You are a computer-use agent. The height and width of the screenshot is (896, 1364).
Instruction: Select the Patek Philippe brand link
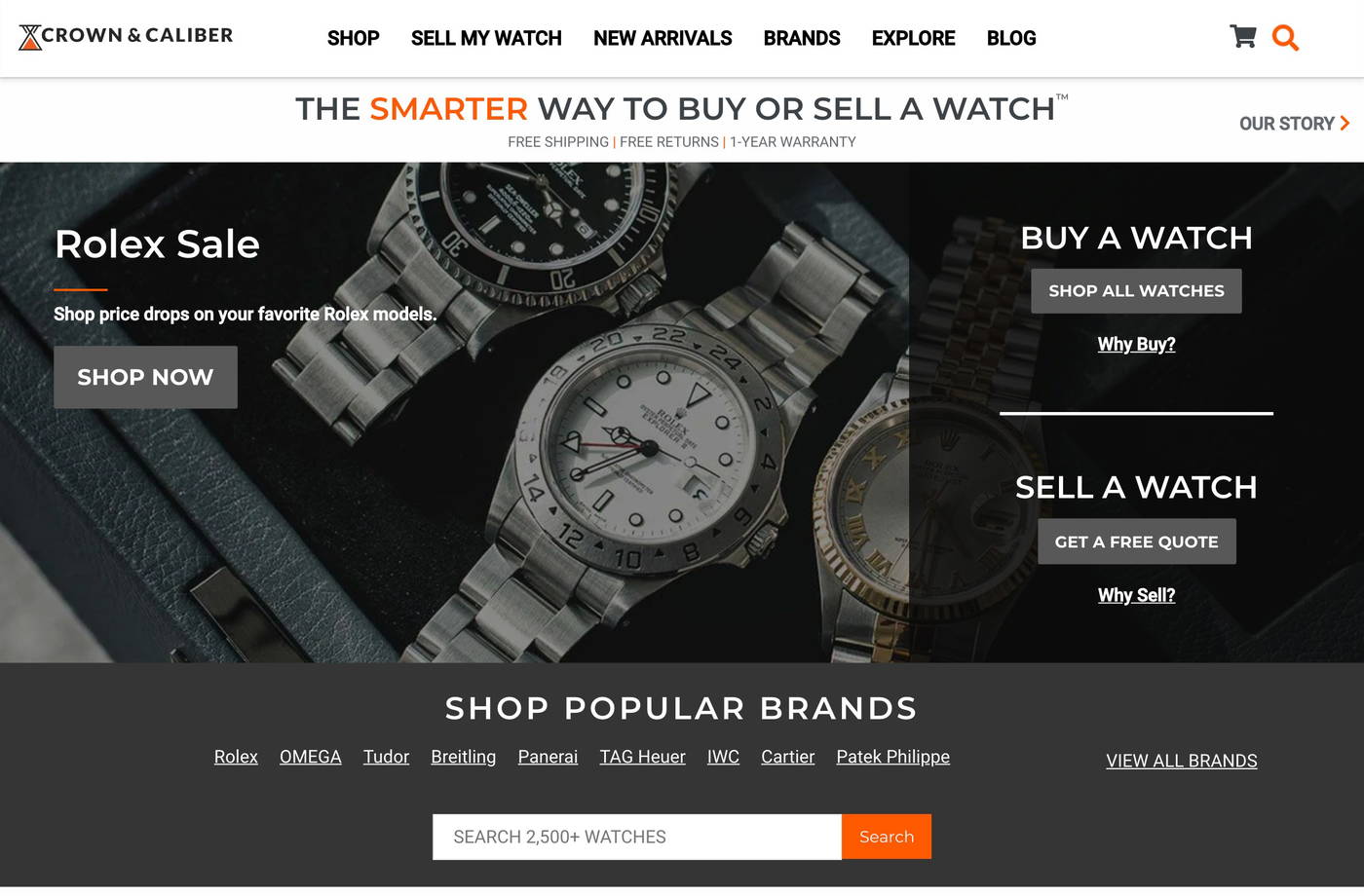892,757
